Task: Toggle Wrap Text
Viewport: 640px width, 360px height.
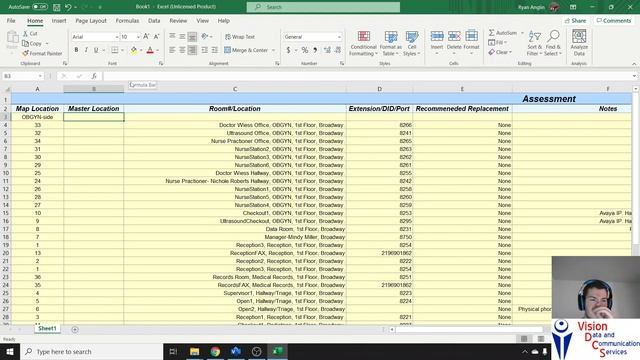Action: (240, 37)
